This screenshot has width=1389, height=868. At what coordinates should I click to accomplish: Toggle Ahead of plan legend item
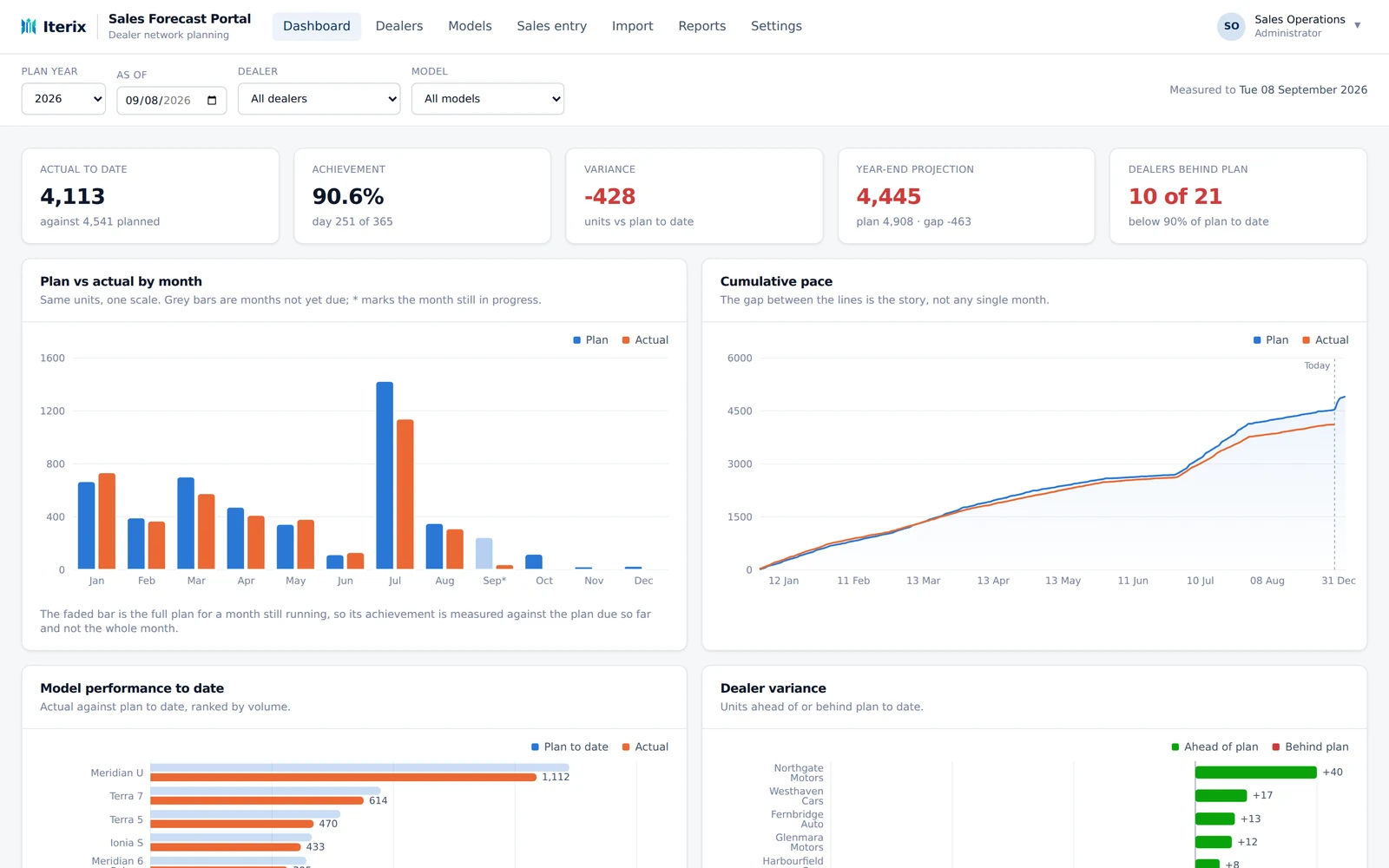1215,747
